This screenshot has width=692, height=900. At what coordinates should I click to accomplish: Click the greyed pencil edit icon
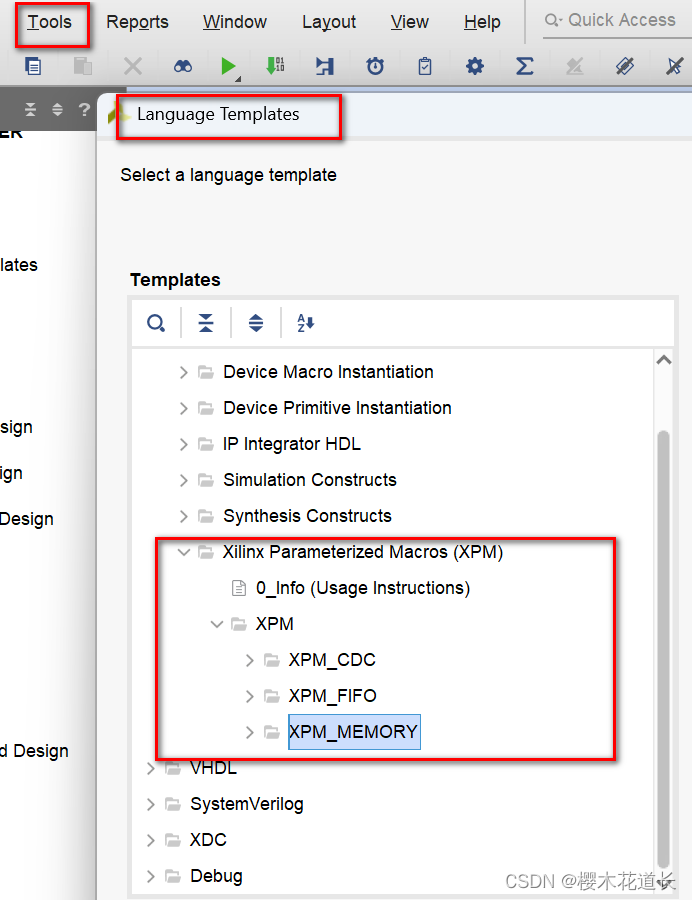[x=574, y=67]
